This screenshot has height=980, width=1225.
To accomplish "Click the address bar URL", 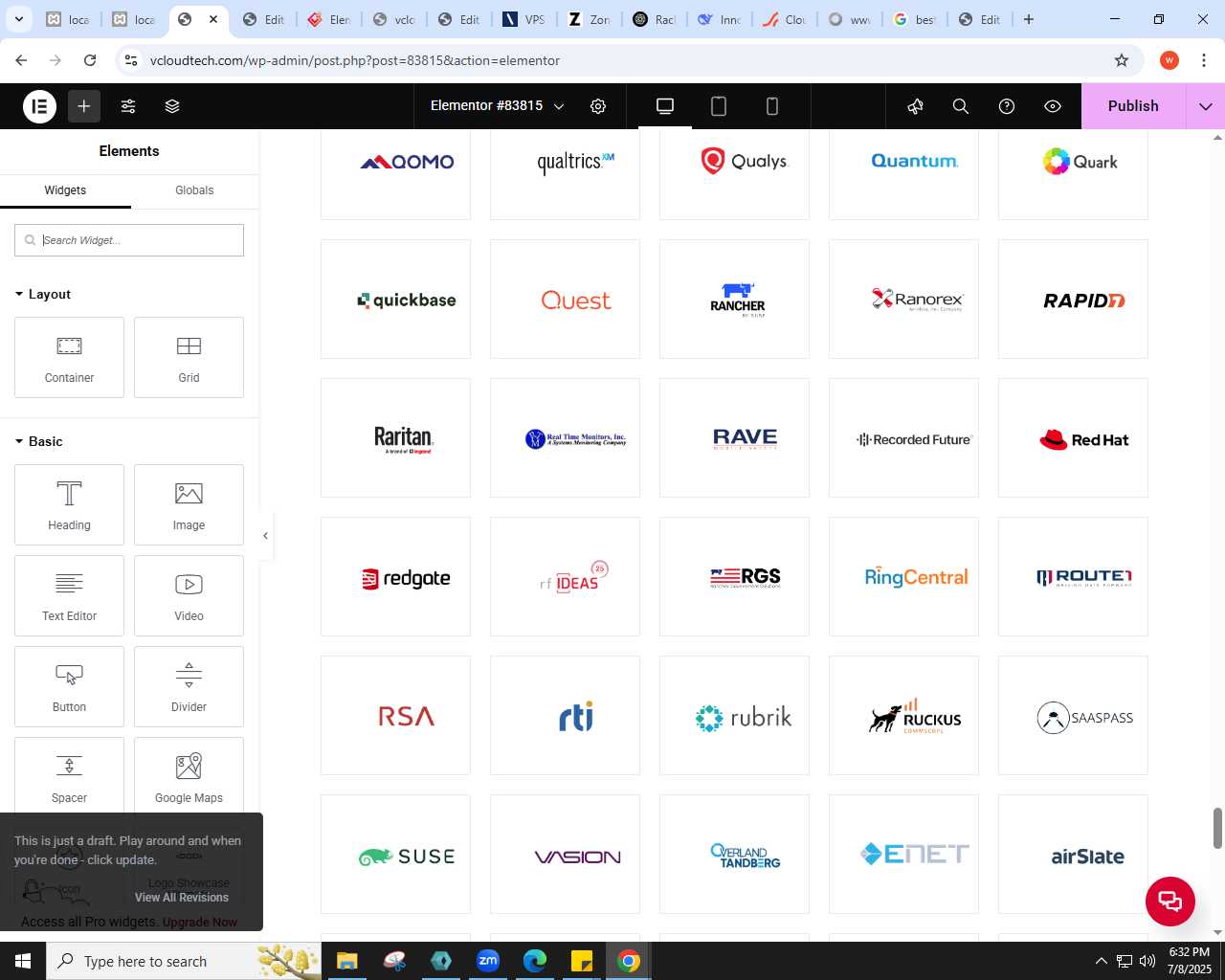I will pos(355,60).
